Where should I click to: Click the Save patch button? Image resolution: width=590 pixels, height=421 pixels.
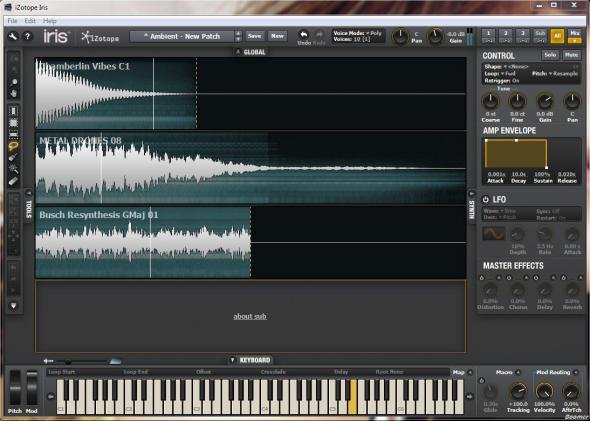click(x=254, y=36)
